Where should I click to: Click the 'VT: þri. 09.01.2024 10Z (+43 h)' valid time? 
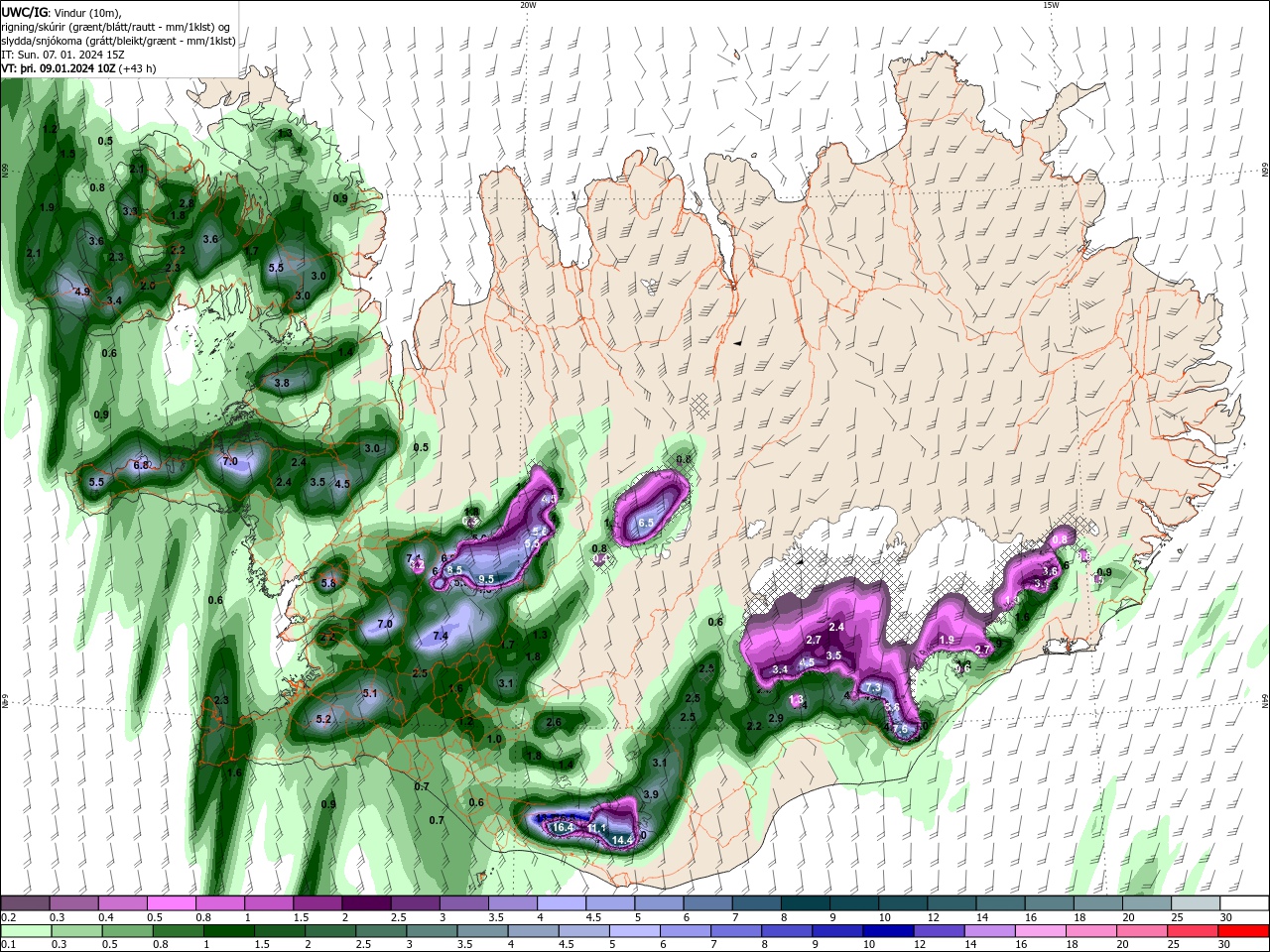pos(78,68)
